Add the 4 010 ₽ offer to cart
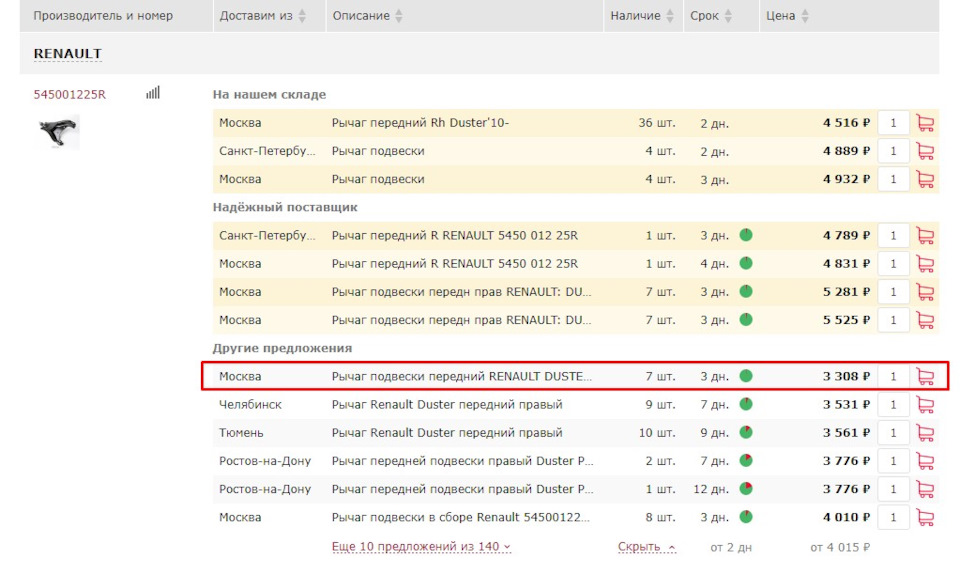The image size is (960, 574). [925, 517]
